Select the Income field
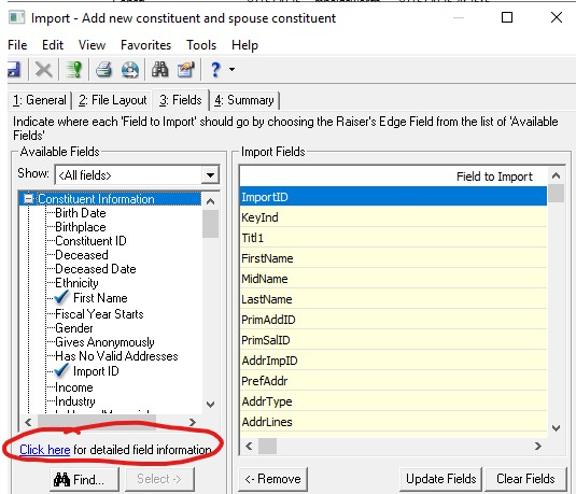Viewport: 576px width, 494px height. (x=74, y=387)
